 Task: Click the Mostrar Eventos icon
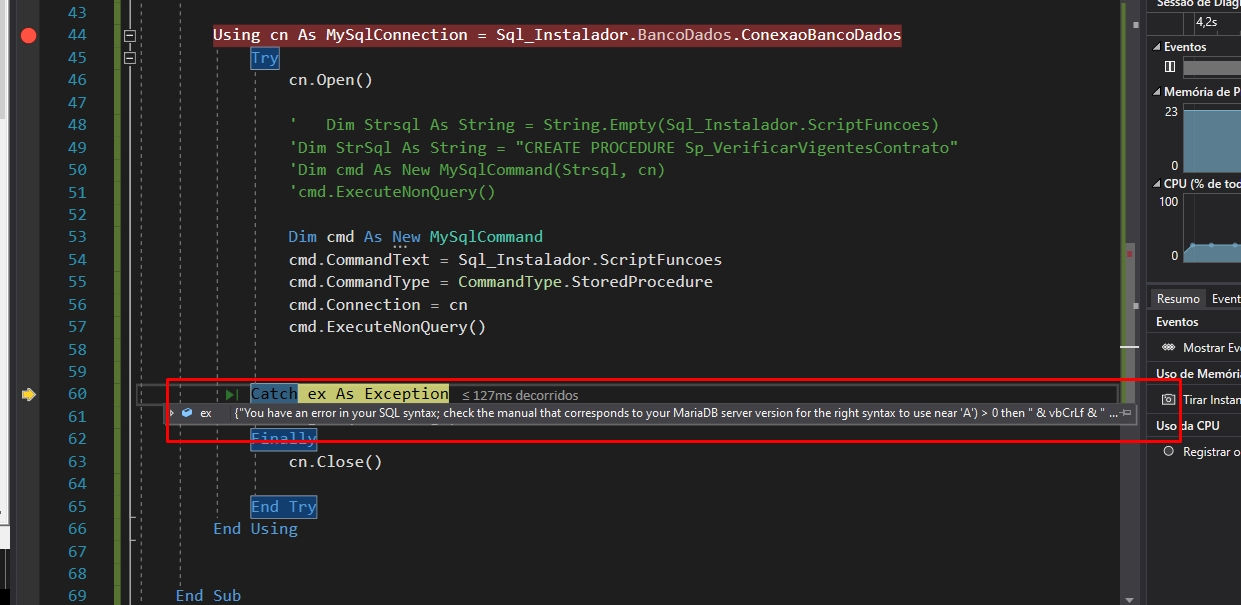[x=1168, y=348]
